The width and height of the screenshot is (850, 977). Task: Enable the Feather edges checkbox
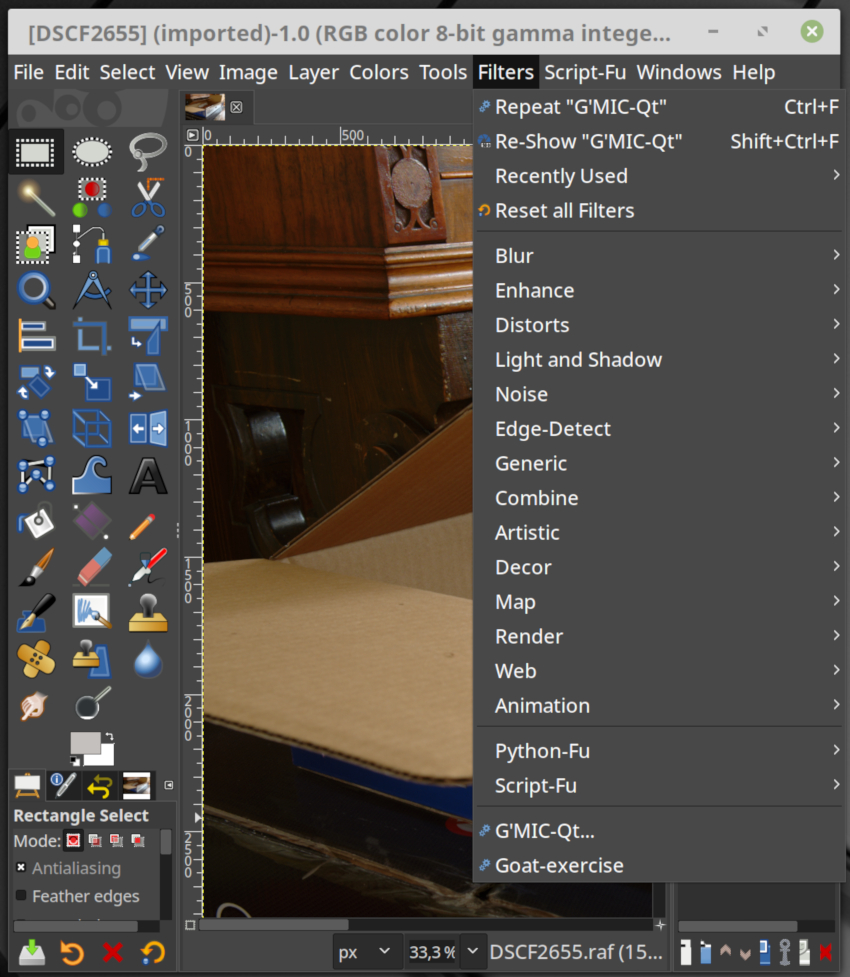click(x=21, y=896)
